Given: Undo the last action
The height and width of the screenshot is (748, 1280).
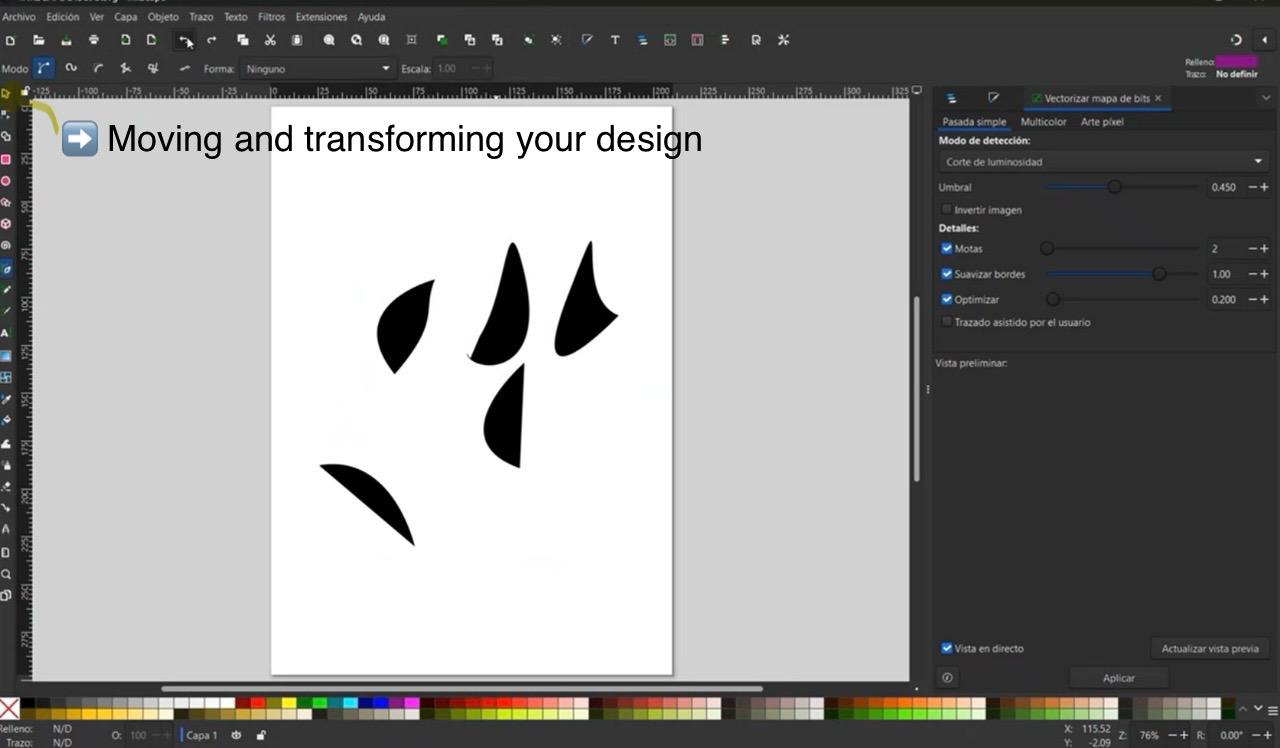Looking at the screenshot, I should coord(185,40).
